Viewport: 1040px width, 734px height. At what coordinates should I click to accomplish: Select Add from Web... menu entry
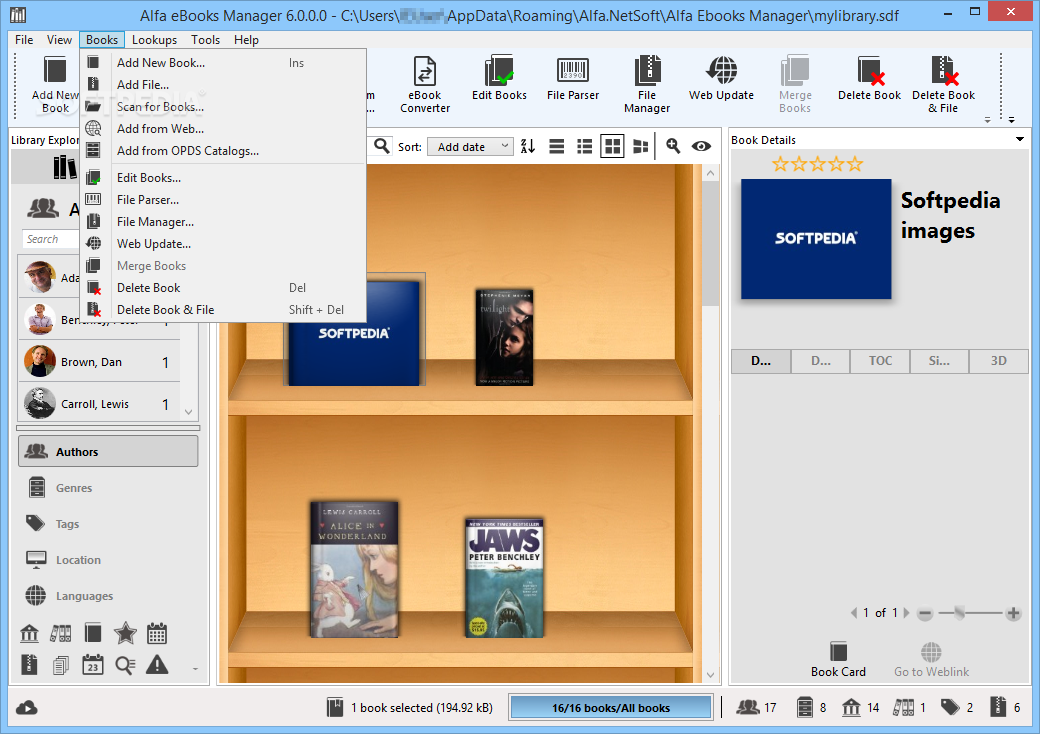223,128
